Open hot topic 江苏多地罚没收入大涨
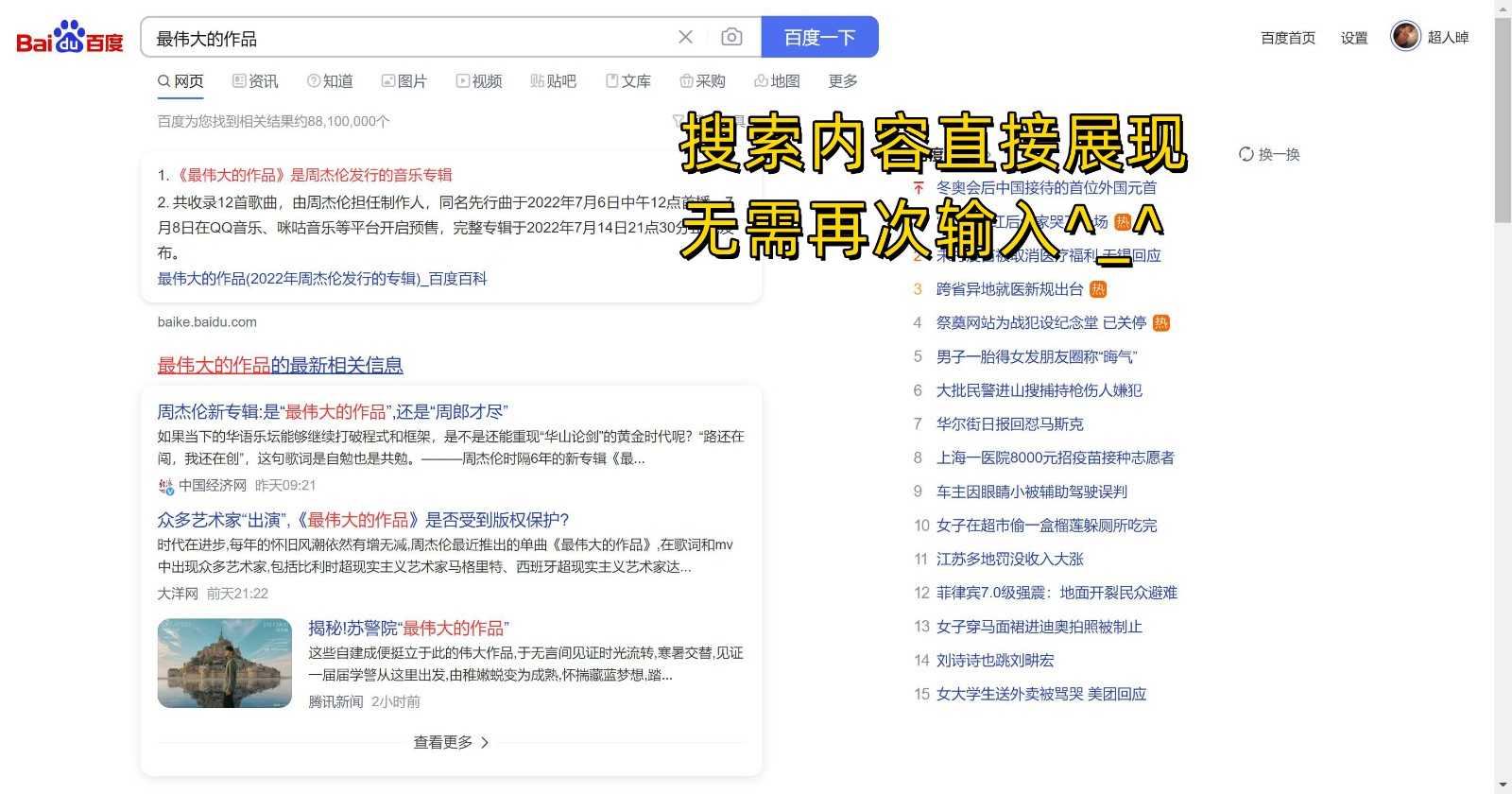Viewport: 1512px width, 794px height. pos(1009,560)
